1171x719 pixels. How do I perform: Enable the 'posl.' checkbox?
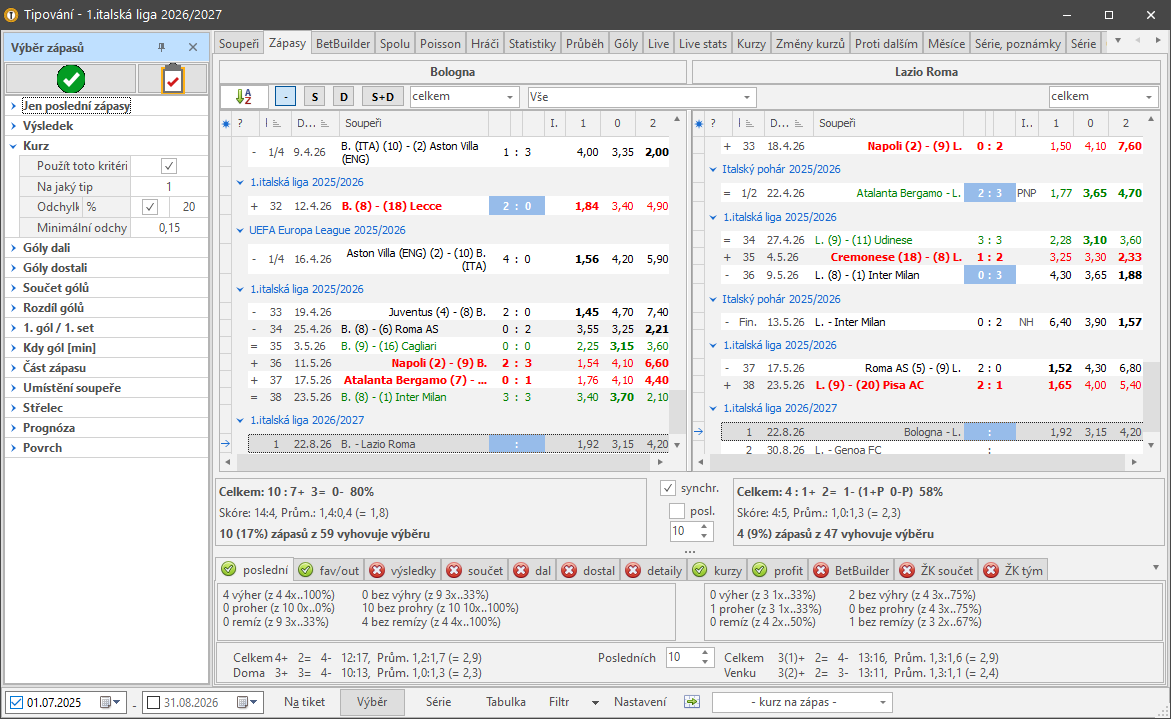pos(677,511)
